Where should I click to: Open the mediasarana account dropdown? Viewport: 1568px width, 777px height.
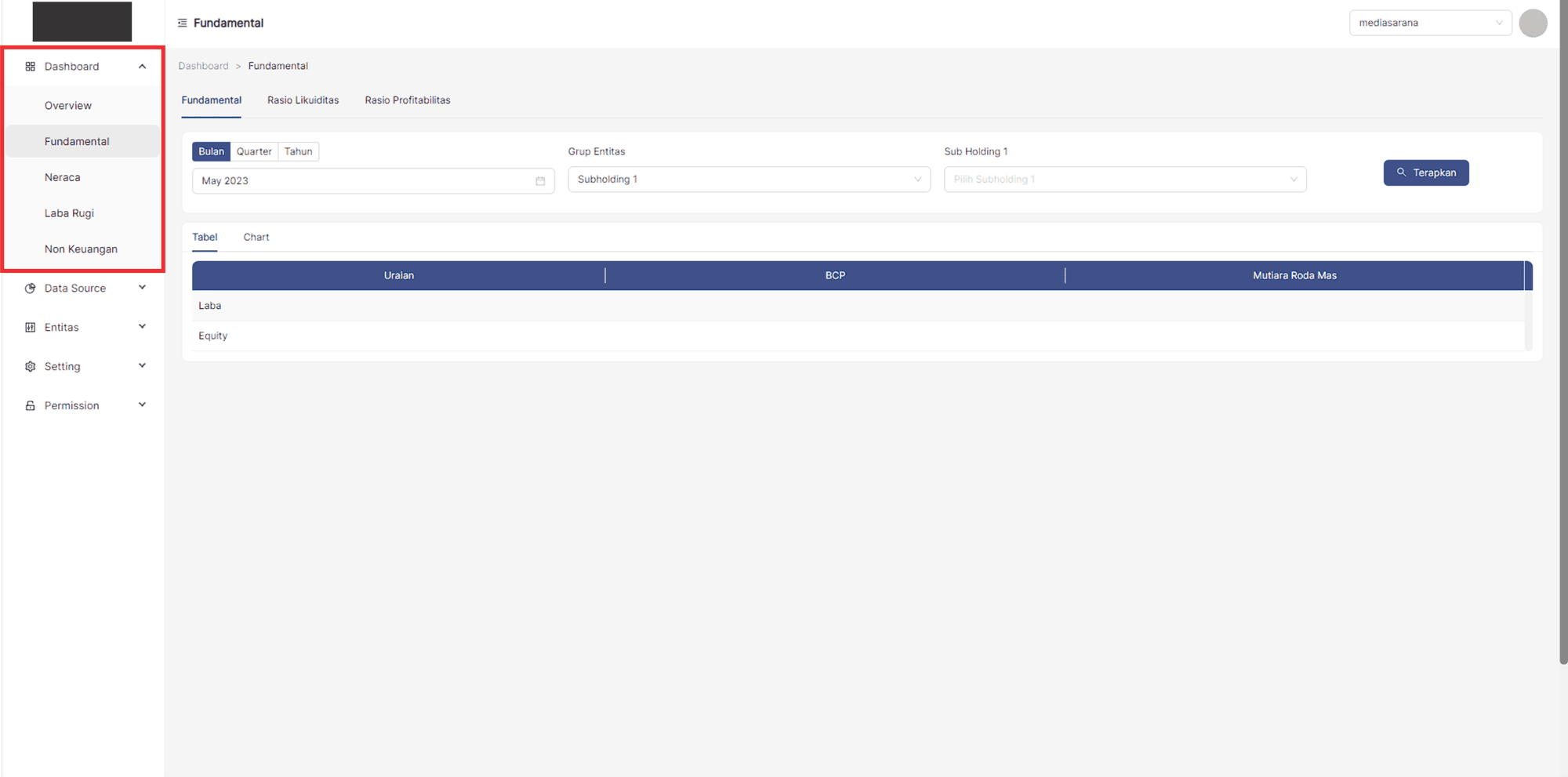pos(1430,23)
